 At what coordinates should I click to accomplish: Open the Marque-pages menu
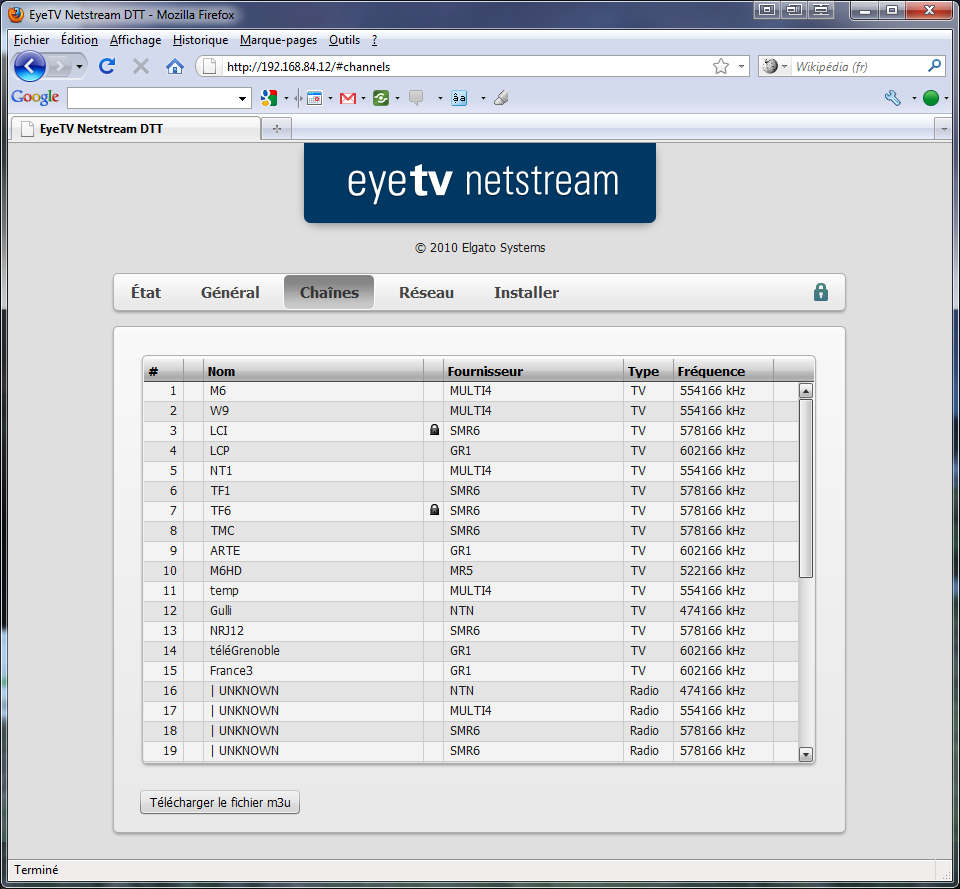278,40
